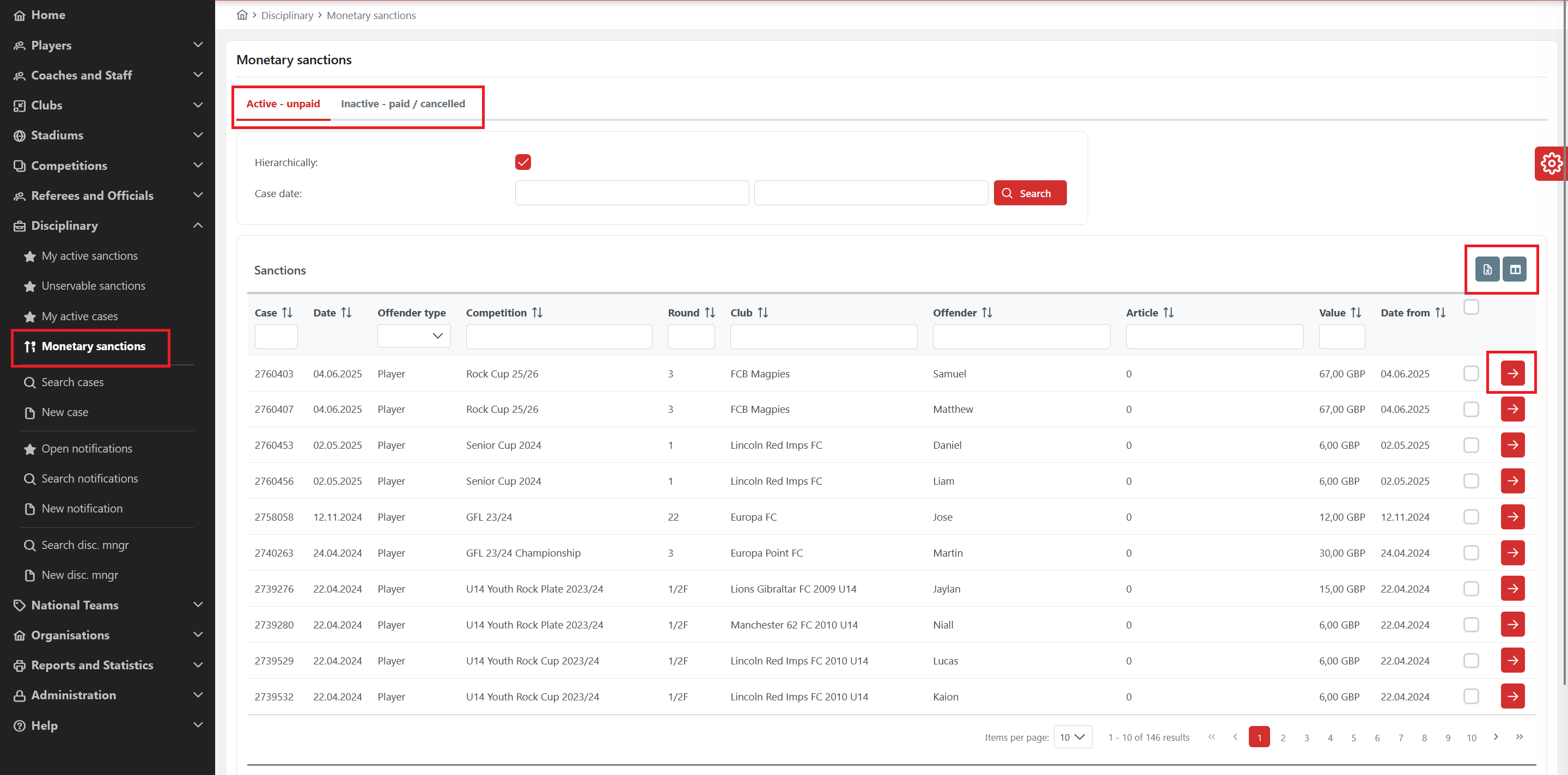This screenshot has height=775, width=1568.
Task: Open the column chooser icon
Action: click(x=1515, y=270)
